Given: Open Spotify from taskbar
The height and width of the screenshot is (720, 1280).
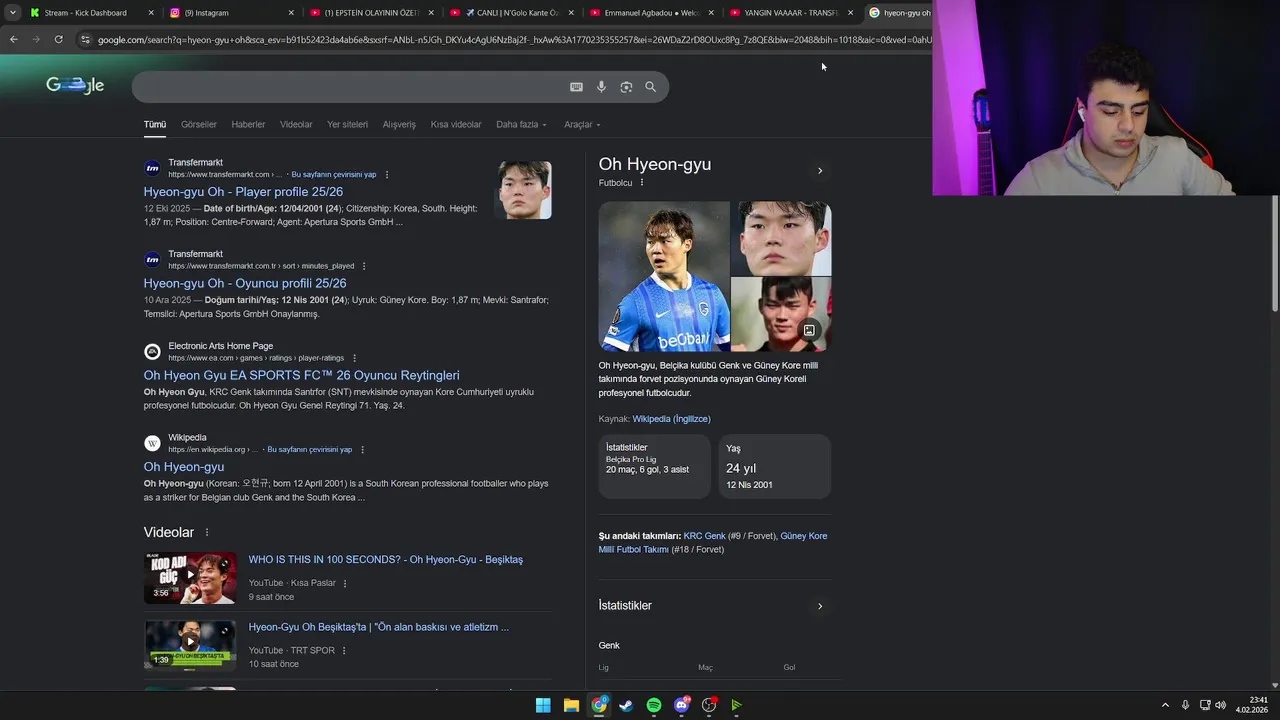Looking at the screenshot, I should tap(654, 705).
